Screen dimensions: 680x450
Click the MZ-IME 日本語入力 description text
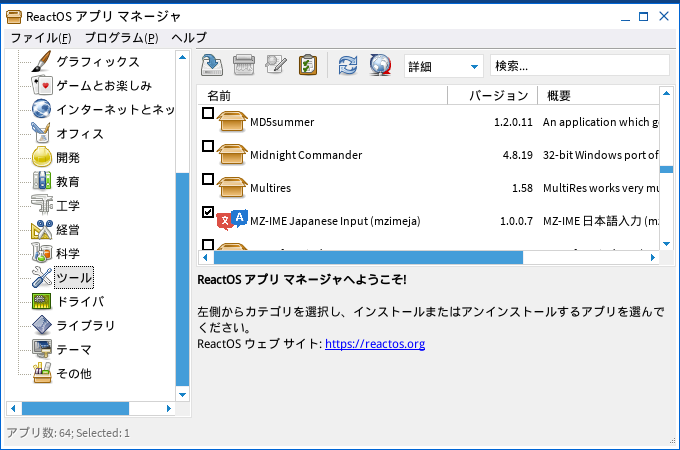[x=601, y=221]
